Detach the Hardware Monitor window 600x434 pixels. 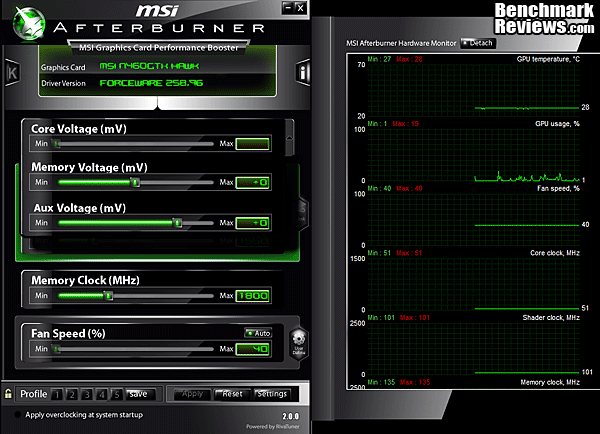478,43
